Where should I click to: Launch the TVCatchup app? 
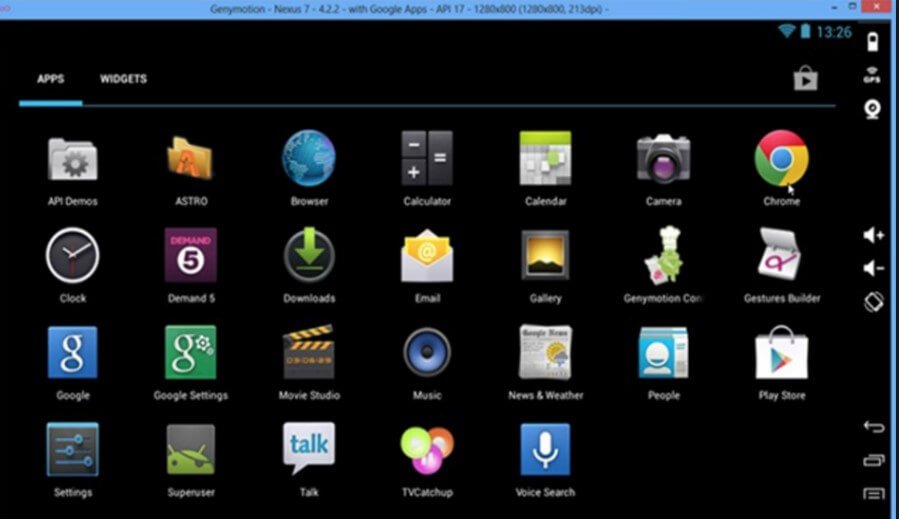tap(427, 450)
